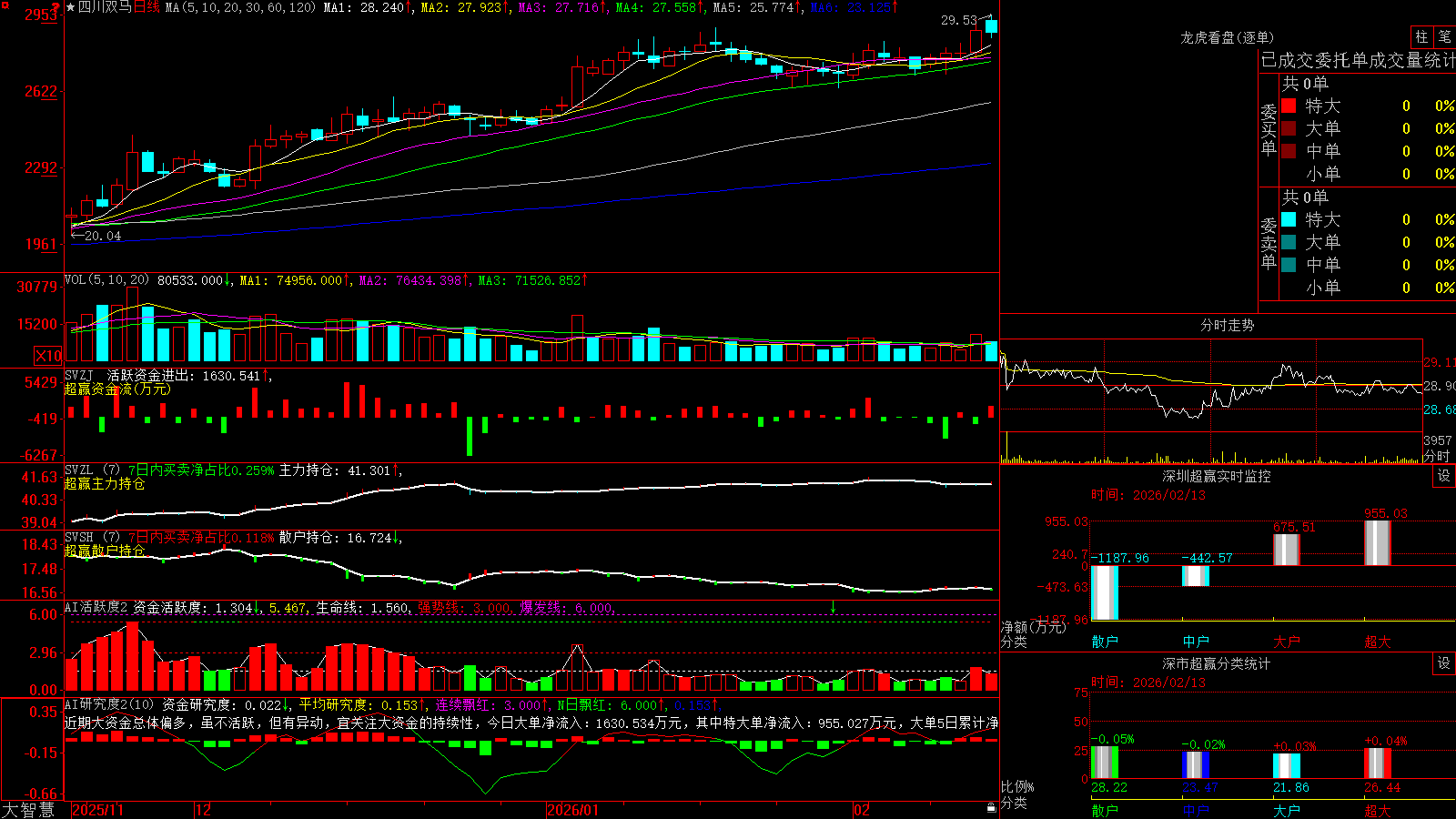Click the 时间: 2026/02/13 in 实时监控 panel
Image resolution: width=1456 pixels, height=819 pixels.
pos(1148,495)
